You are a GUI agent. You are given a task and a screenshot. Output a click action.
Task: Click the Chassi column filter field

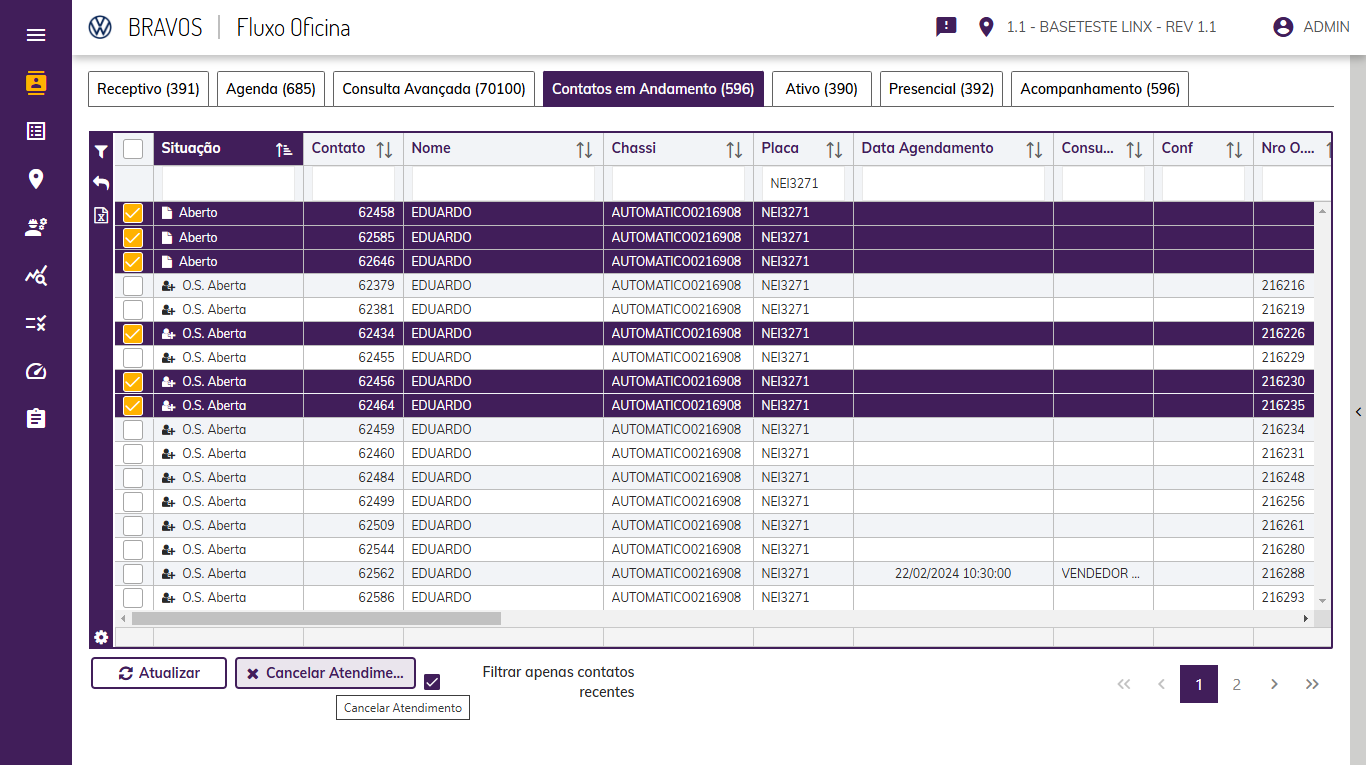point(679,183)
